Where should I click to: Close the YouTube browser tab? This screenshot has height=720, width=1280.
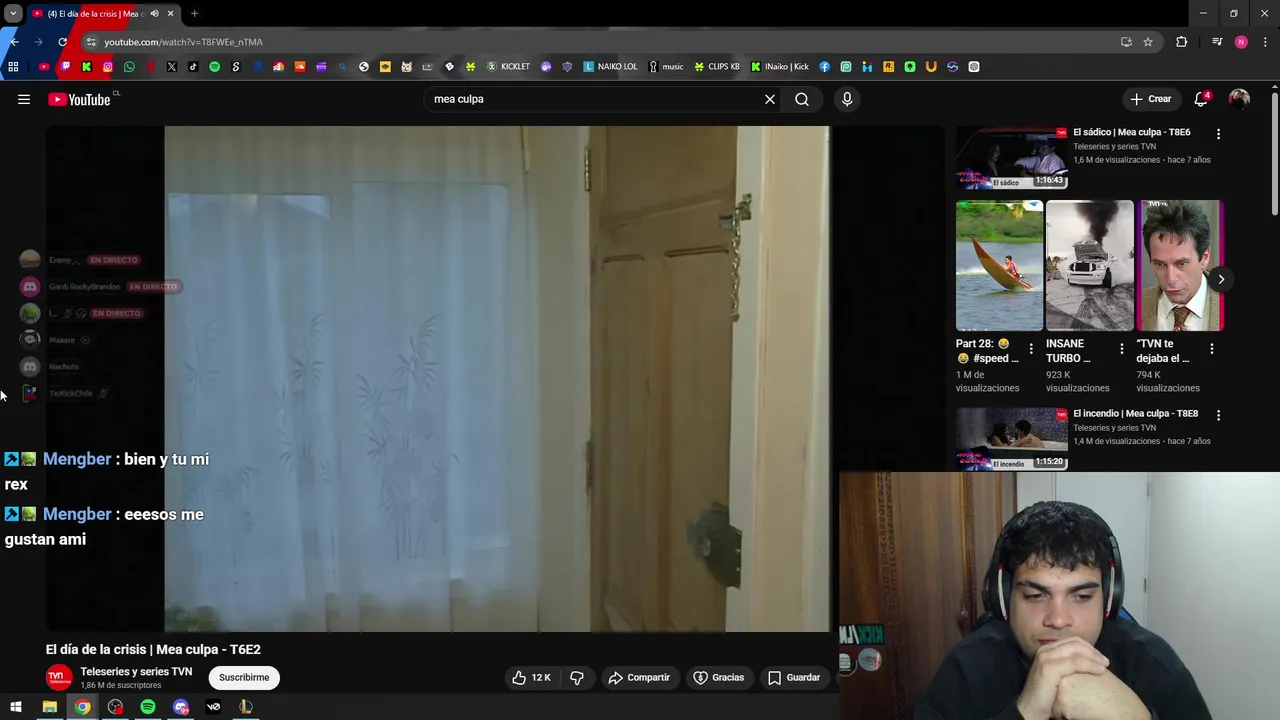click(x=170, y=14)
